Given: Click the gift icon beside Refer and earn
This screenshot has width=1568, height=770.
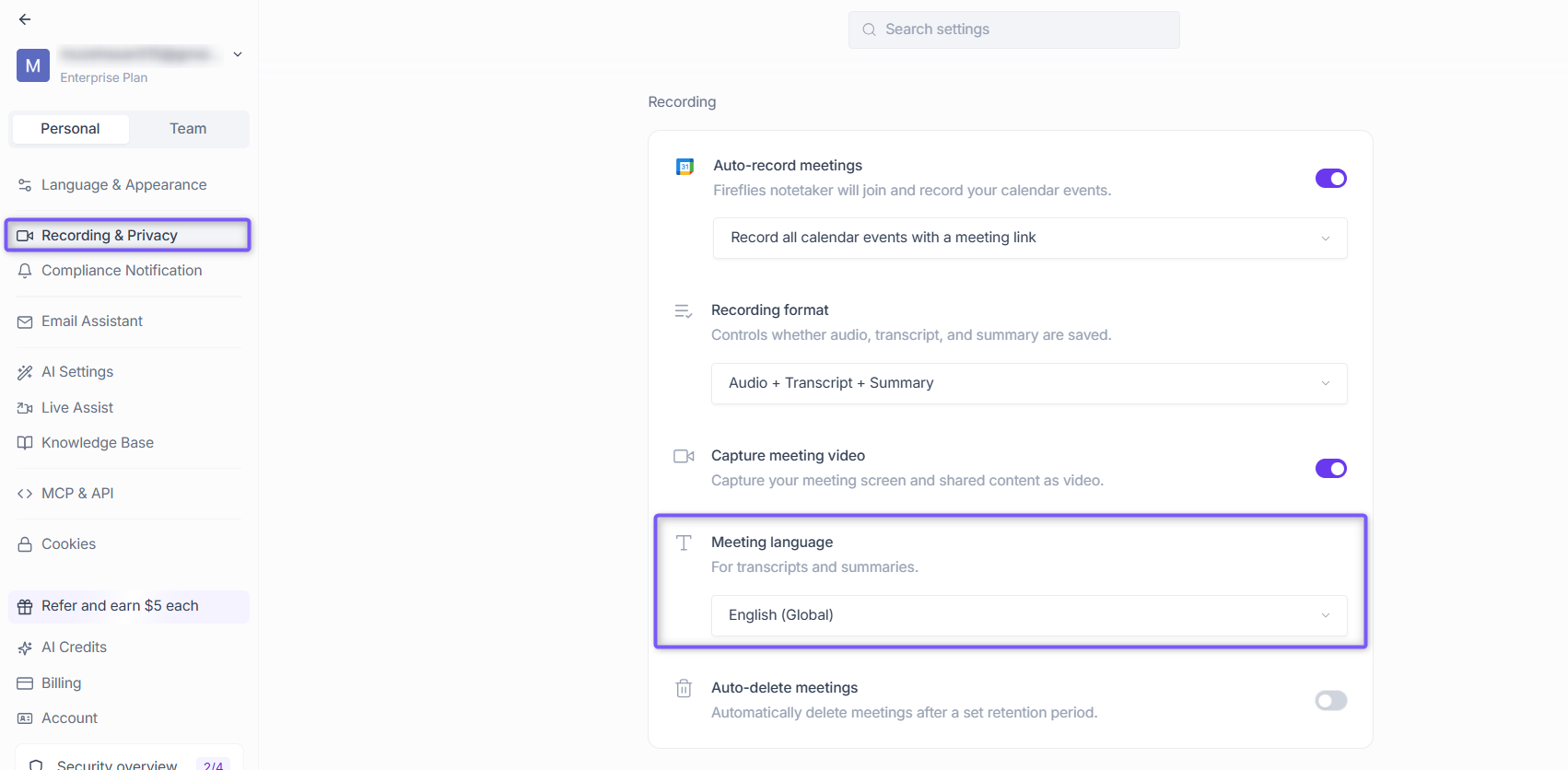Looking at the screenshot, I should tap(25, 606).
